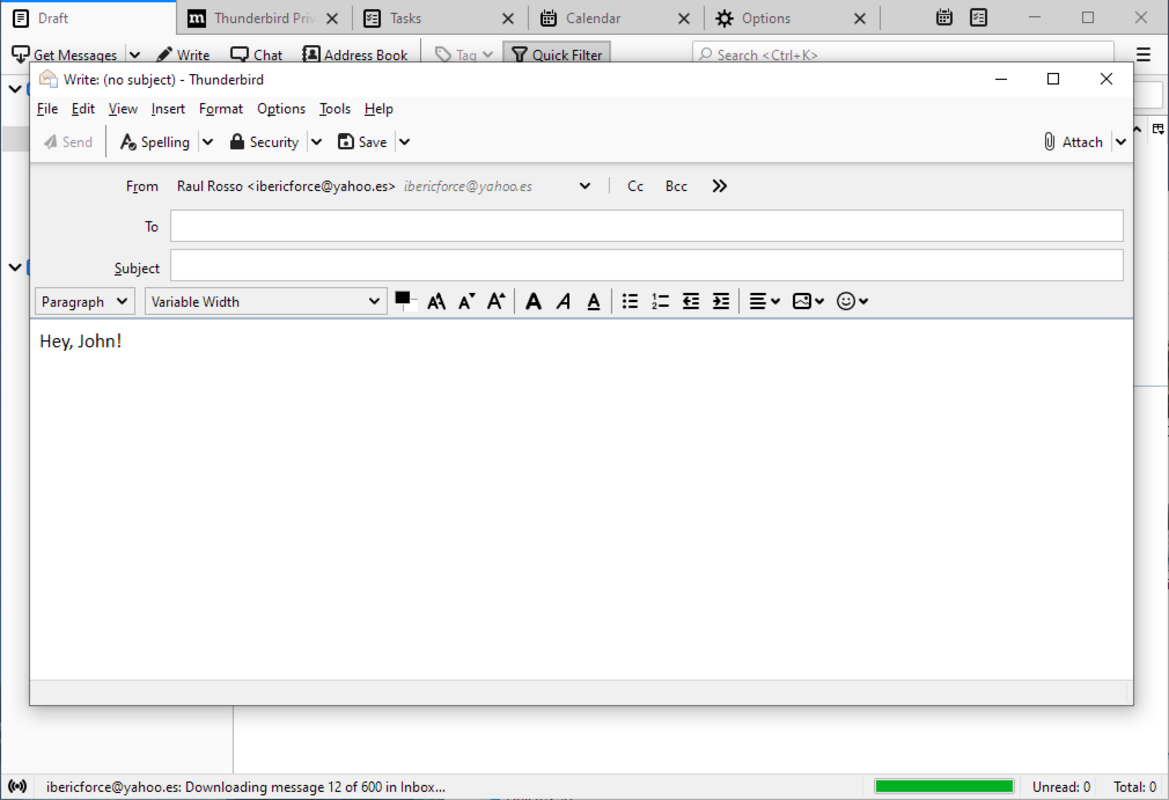Image resolution: width=1169 pixels, height=800 pixels.
Task: Switch to the Calendar tab
Action: 593,18
